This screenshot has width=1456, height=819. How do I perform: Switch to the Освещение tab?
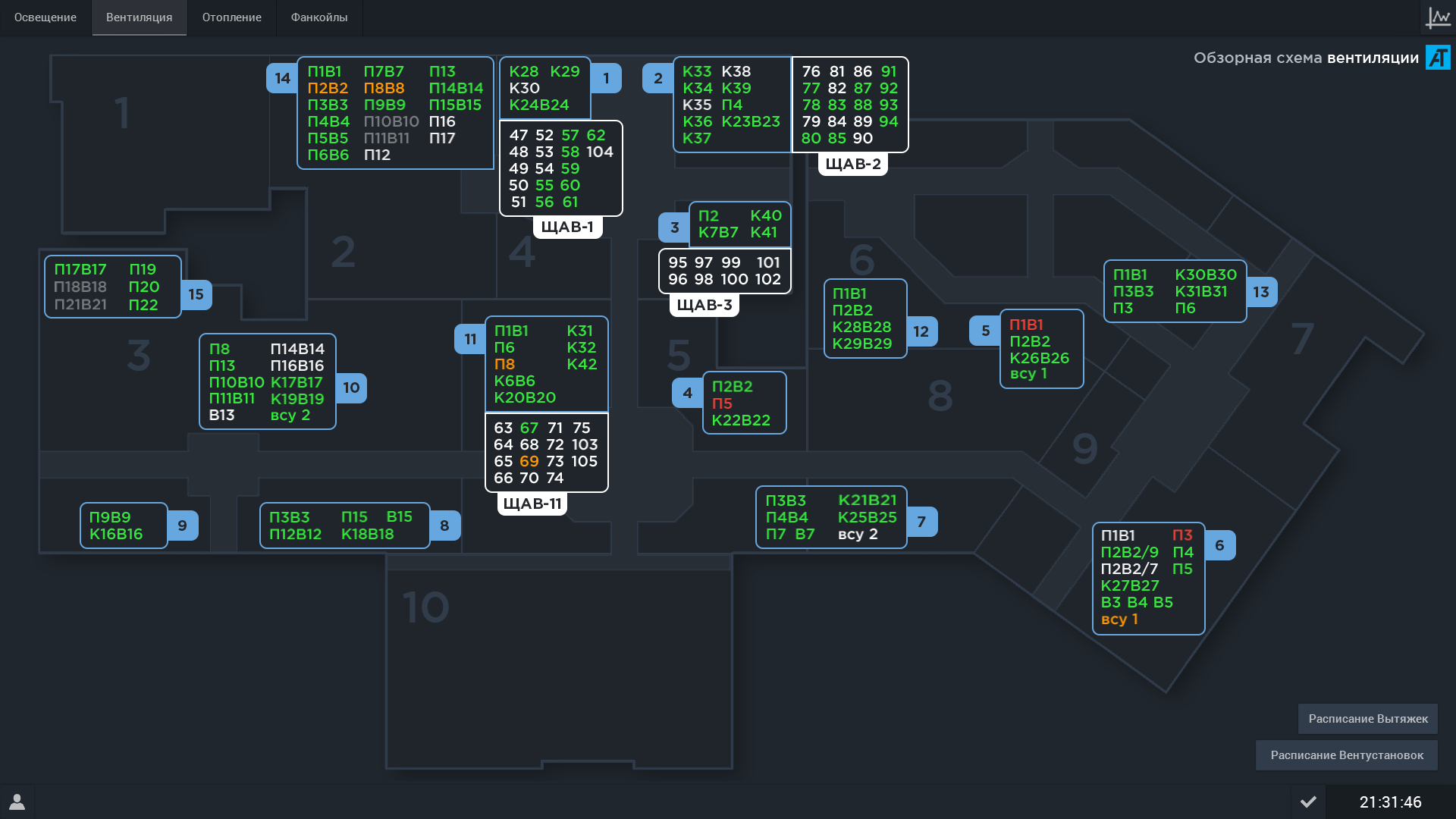[x=45, y=17]
